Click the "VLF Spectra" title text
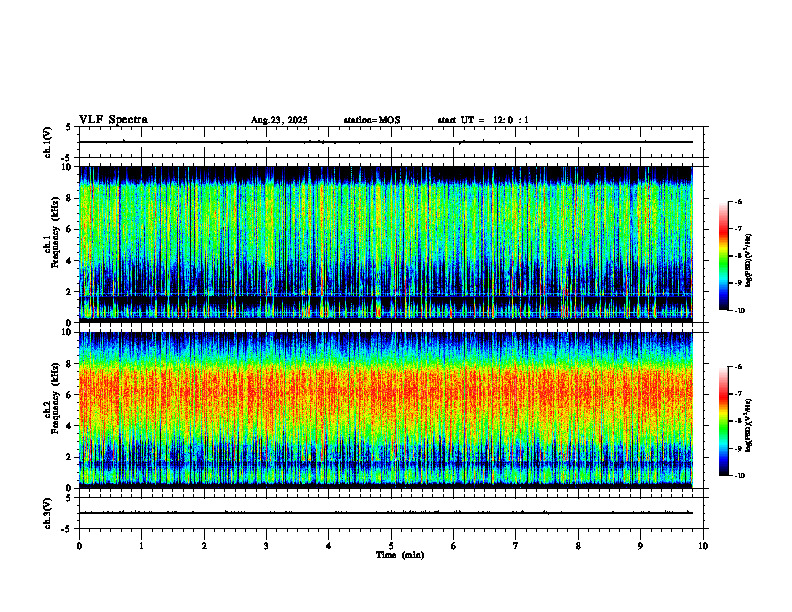 [x=113, y=120]
